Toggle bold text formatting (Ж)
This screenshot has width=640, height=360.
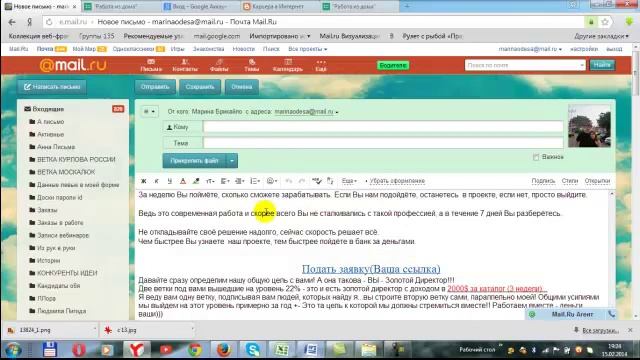(x=144, y=181)
